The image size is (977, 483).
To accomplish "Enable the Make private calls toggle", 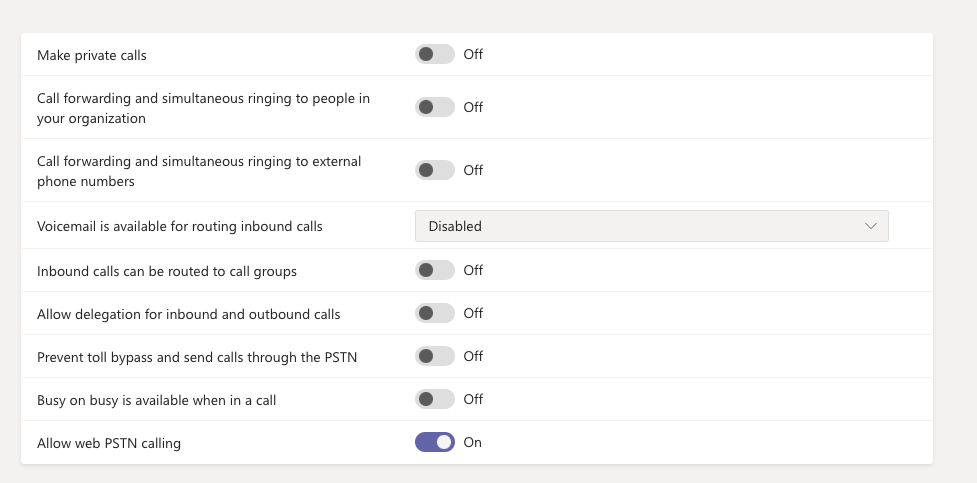I will [x=435, y=54].
